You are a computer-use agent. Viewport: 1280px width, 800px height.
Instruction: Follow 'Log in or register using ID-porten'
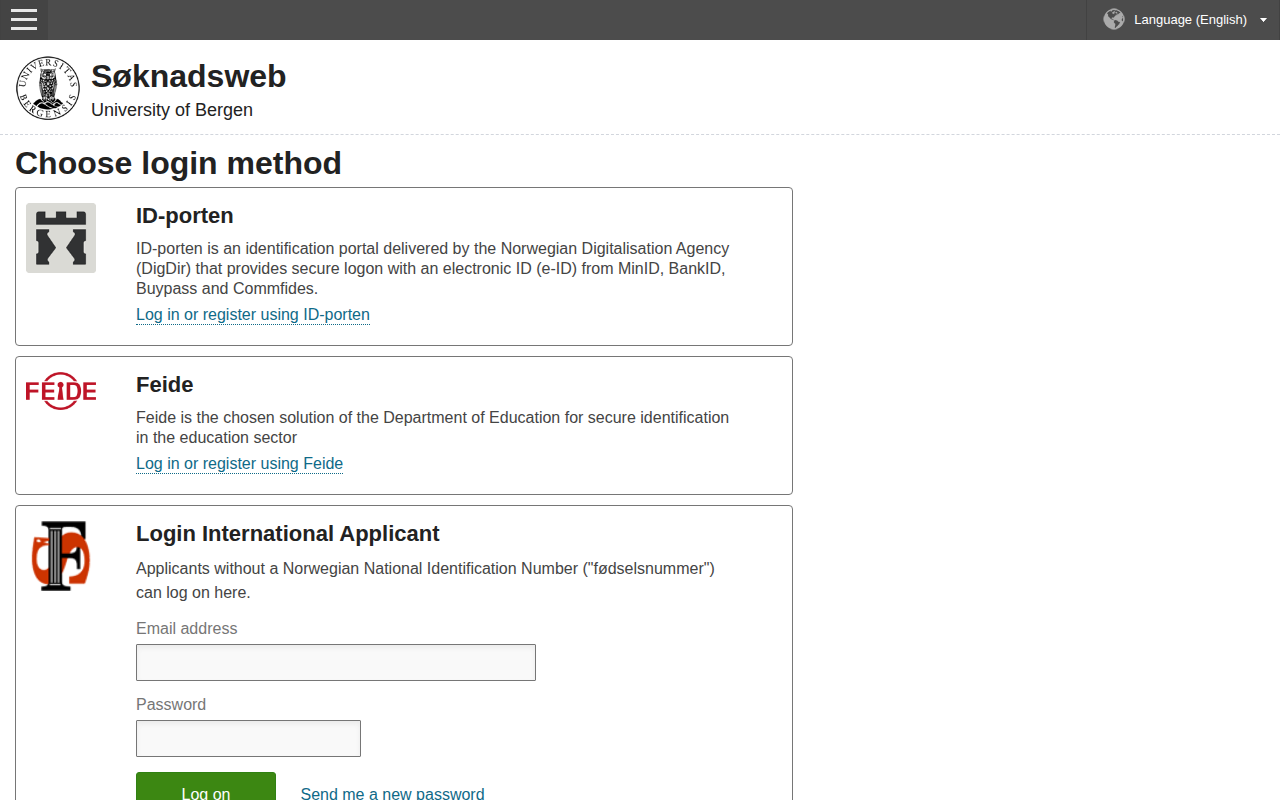[x=253, y=315]
